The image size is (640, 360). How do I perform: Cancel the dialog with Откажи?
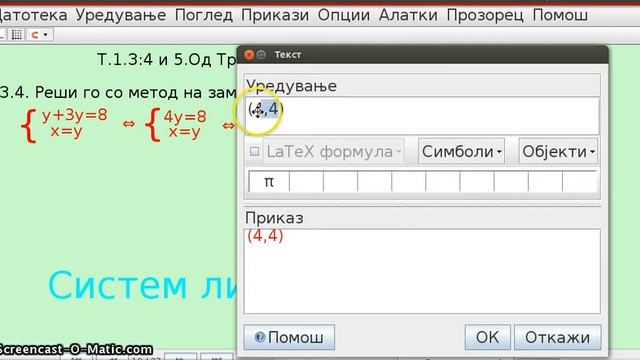tap(558, 338)
